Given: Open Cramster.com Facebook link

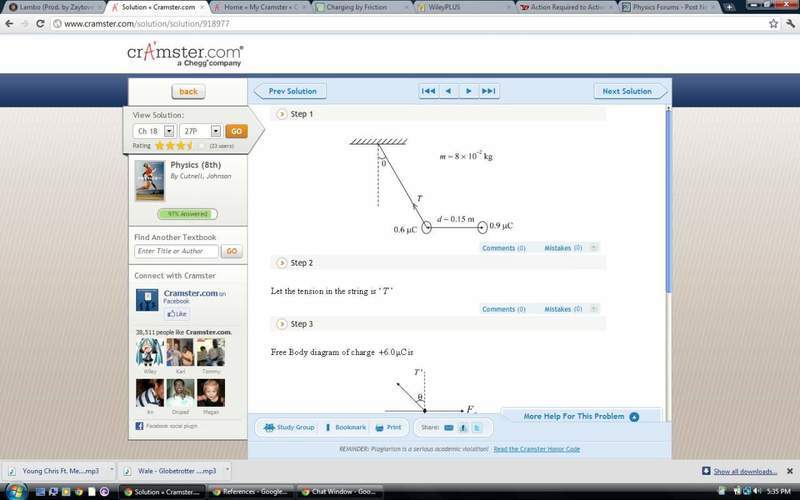Looking at the screenshot, I should pos(191,293).
